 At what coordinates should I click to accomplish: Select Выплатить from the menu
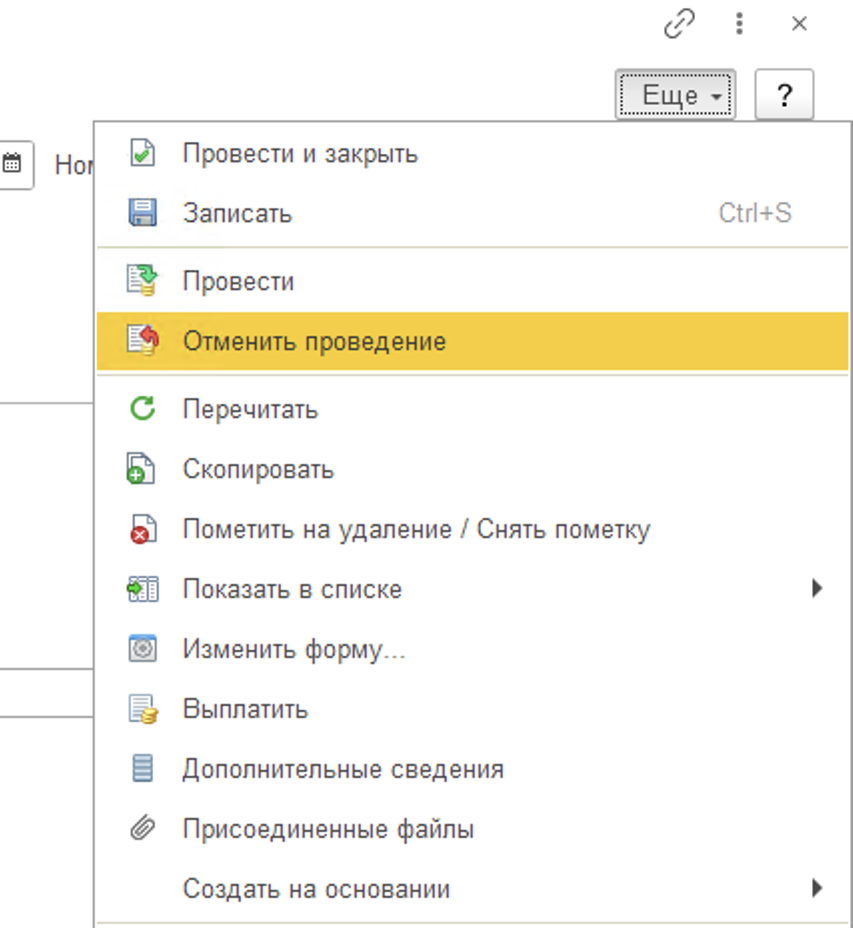tap(472, 710)
